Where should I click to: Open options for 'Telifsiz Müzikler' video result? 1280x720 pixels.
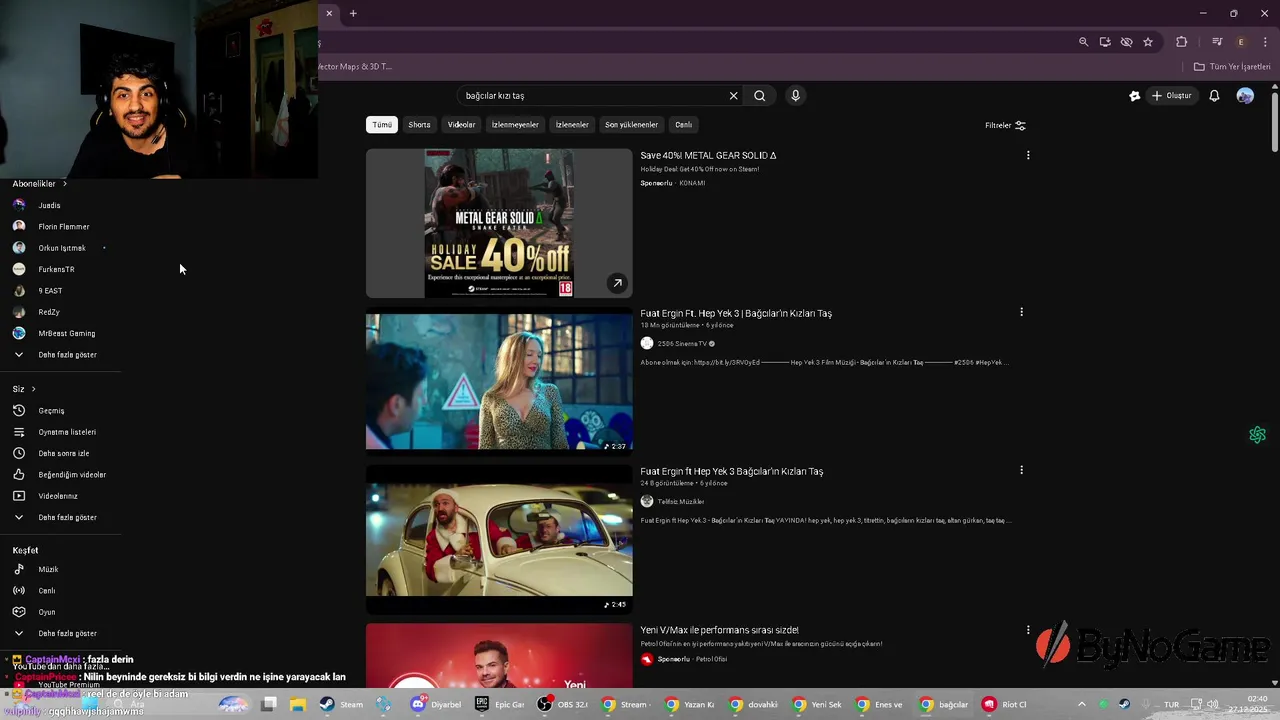pos(1021,470)
